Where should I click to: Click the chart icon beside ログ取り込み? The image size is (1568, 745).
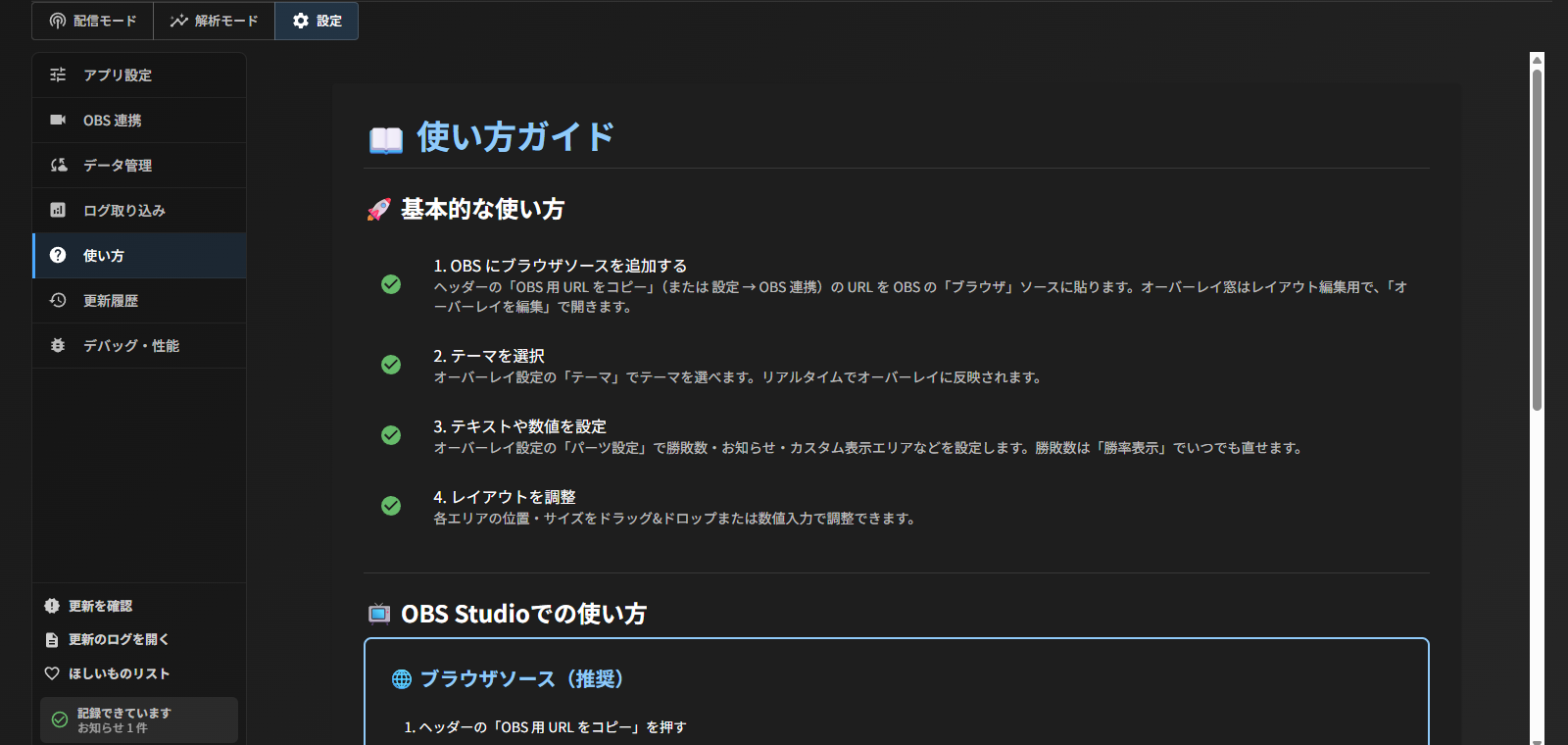58,210
